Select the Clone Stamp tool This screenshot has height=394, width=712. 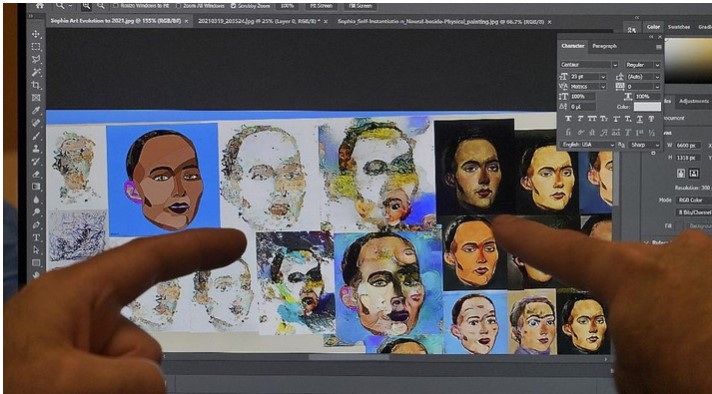(x=36, y=148)
